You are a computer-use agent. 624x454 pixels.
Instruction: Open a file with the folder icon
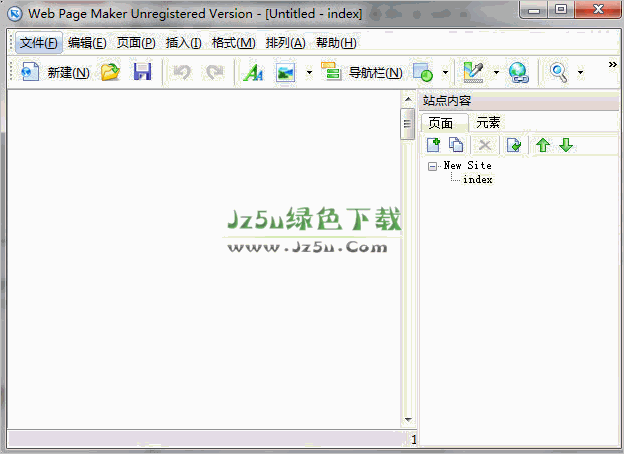pos(110,72)
